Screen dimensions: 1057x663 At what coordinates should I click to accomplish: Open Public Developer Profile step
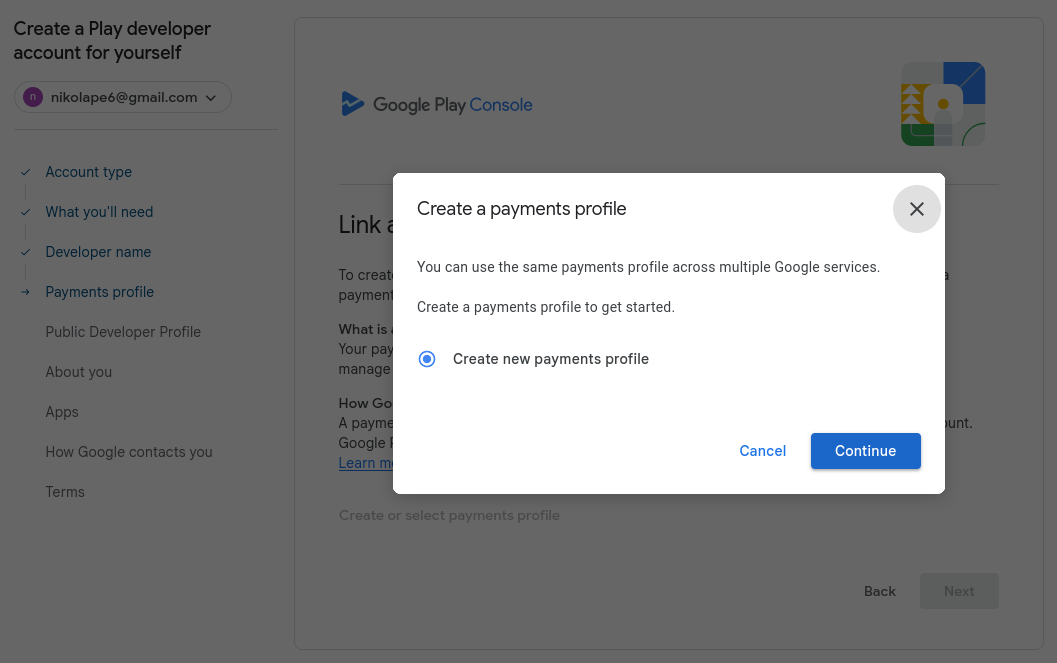tap(123, 332)
